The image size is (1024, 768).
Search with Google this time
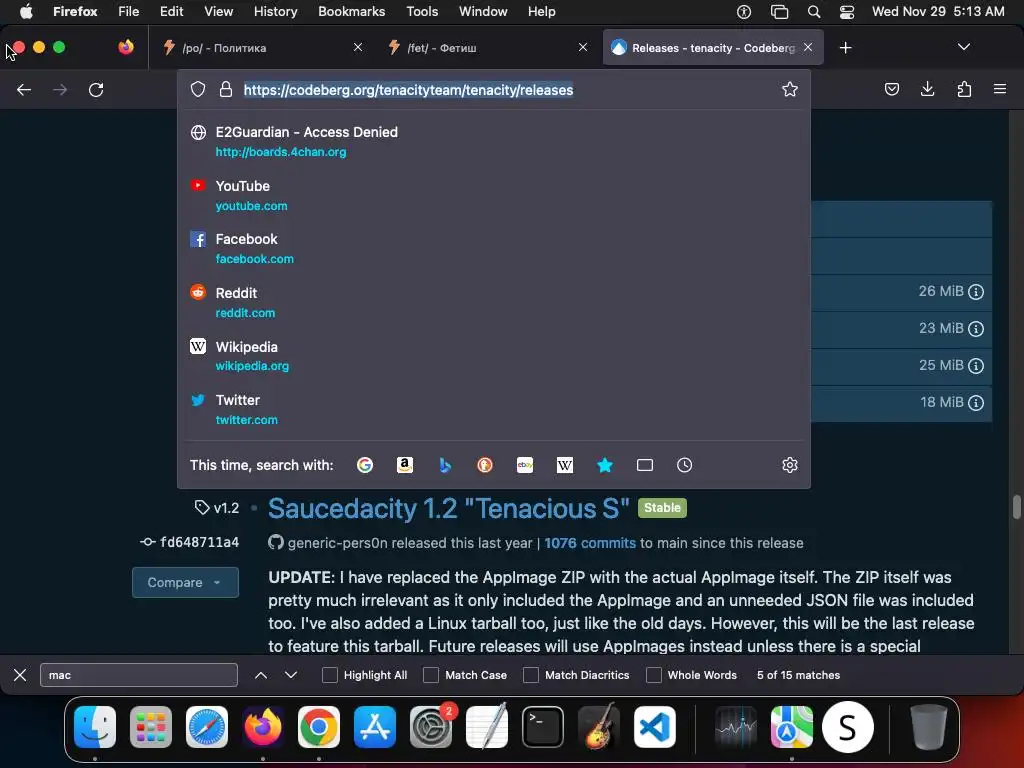365,465
